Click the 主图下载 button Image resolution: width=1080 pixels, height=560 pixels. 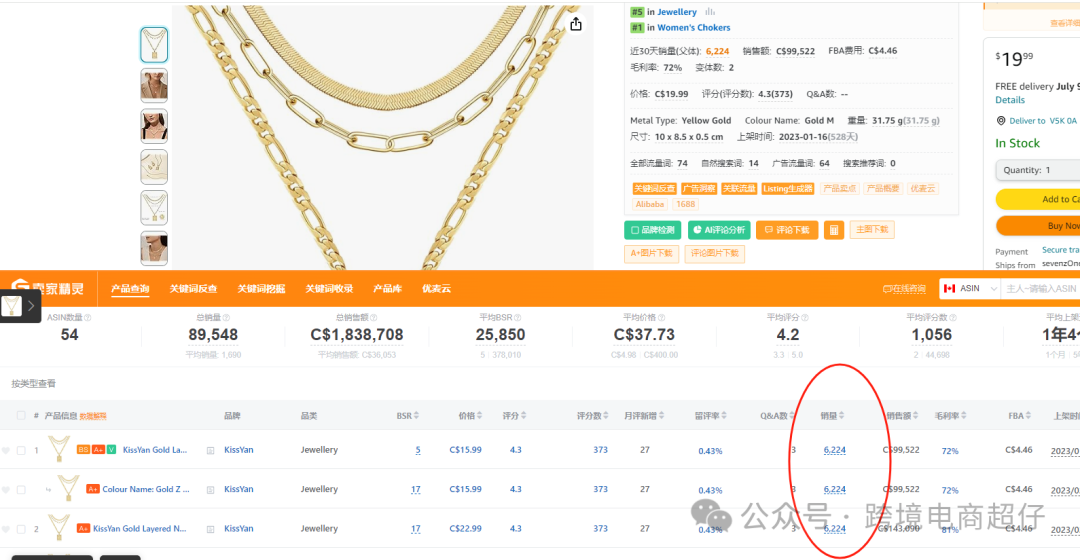(x=872, y=229)
